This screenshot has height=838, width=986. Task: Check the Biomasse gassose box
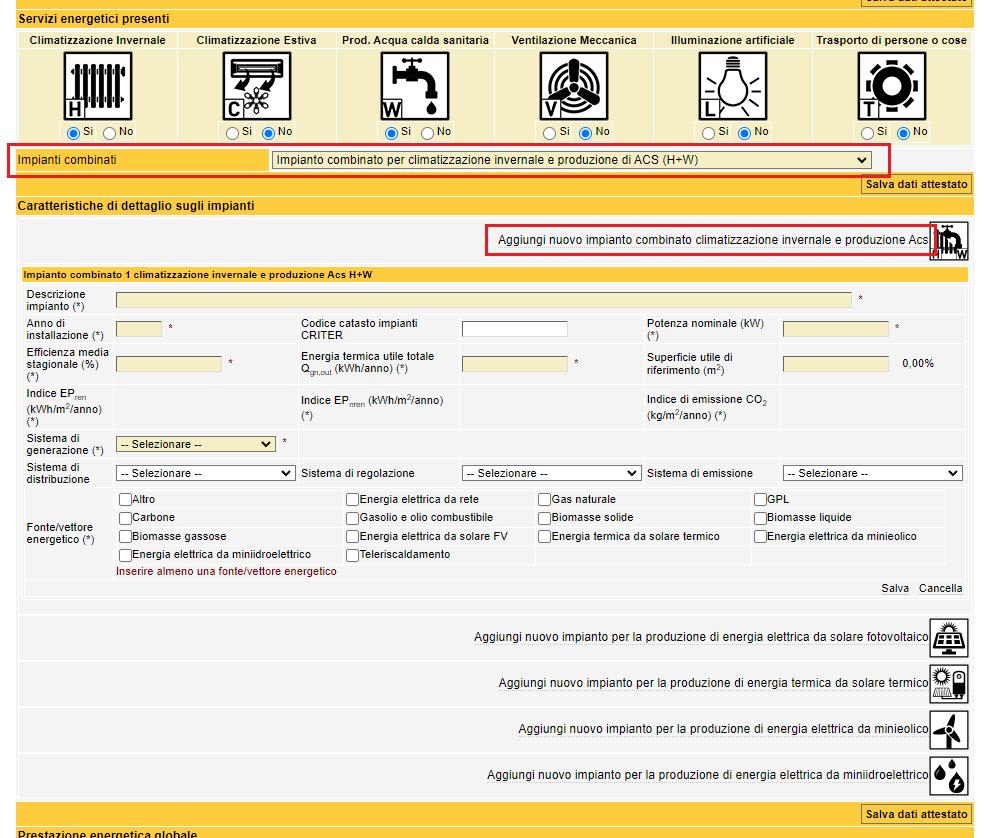tap(125, 537)
